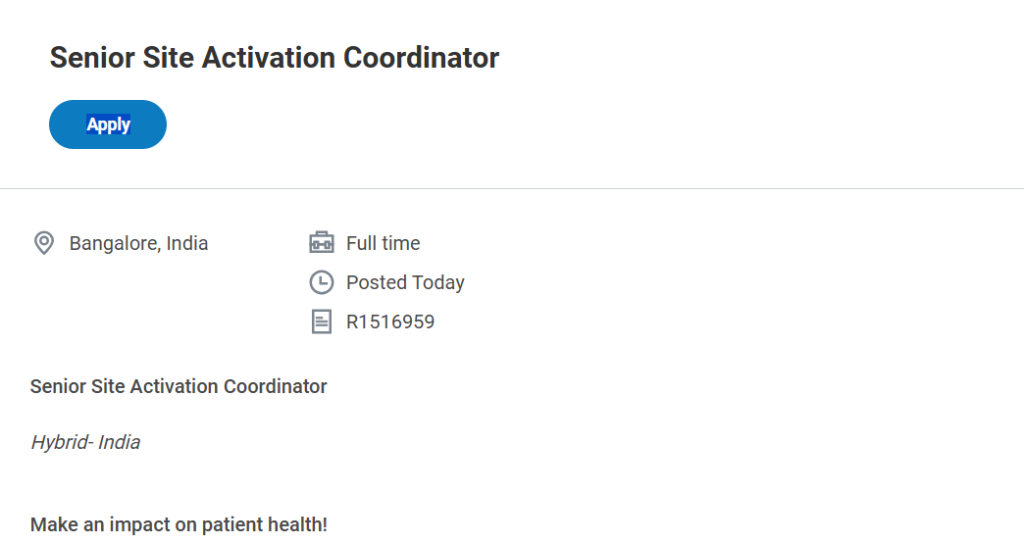Click the briefcase job type icon
1024x544 pixels.
(x=321, y=243)
